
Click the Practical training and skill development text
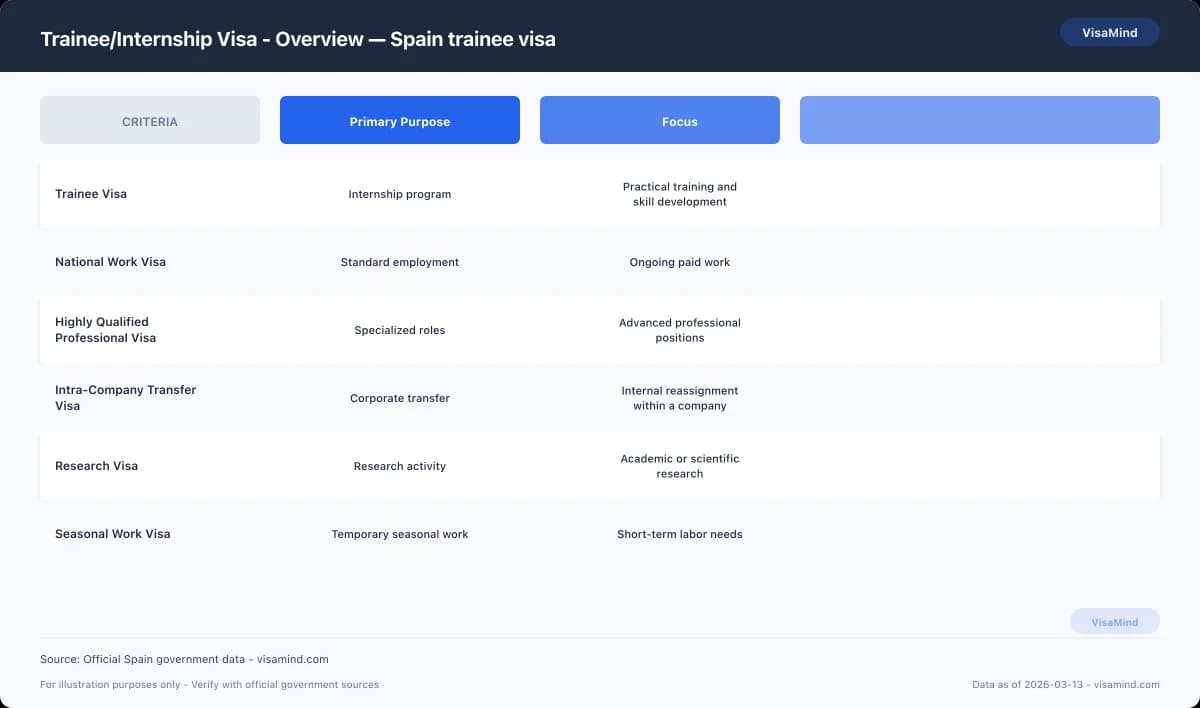point(679,194)
